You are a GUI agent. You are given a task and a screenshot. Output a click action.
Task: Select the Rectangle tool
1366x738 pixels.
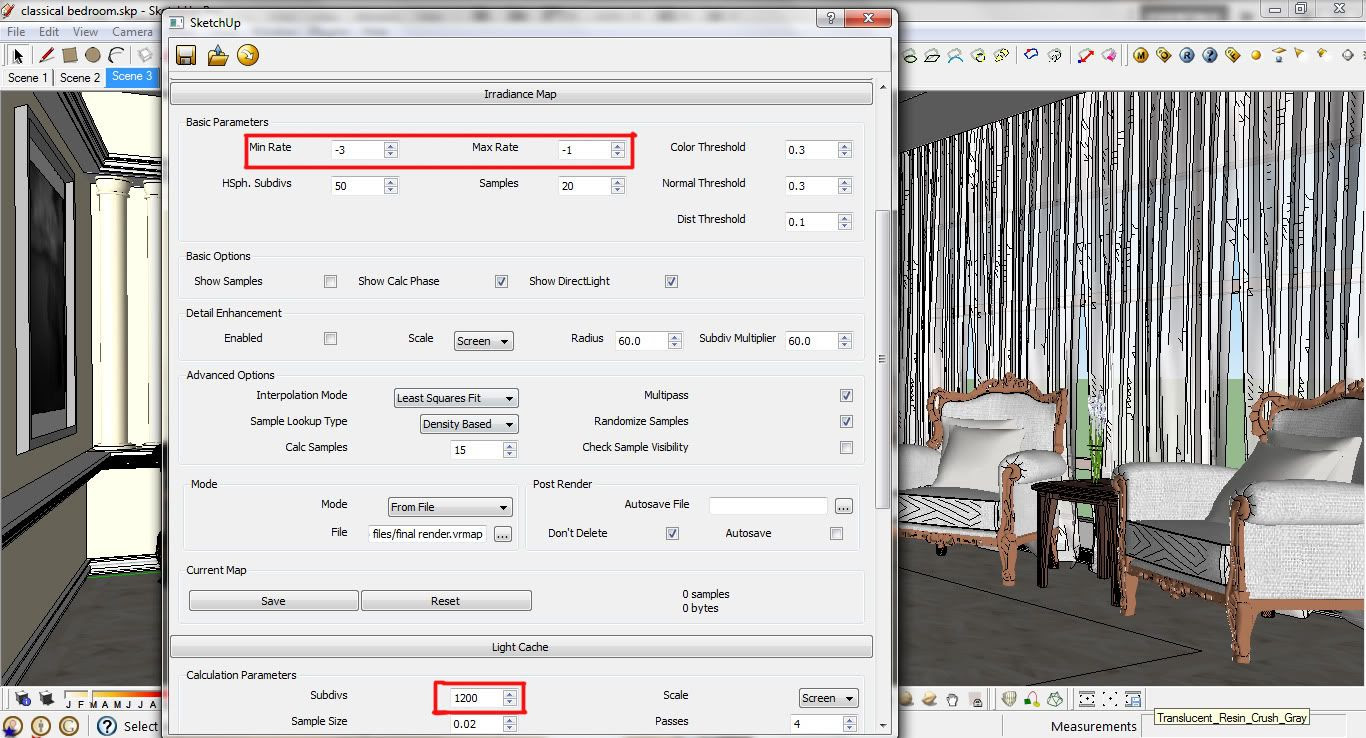(69, 56)
